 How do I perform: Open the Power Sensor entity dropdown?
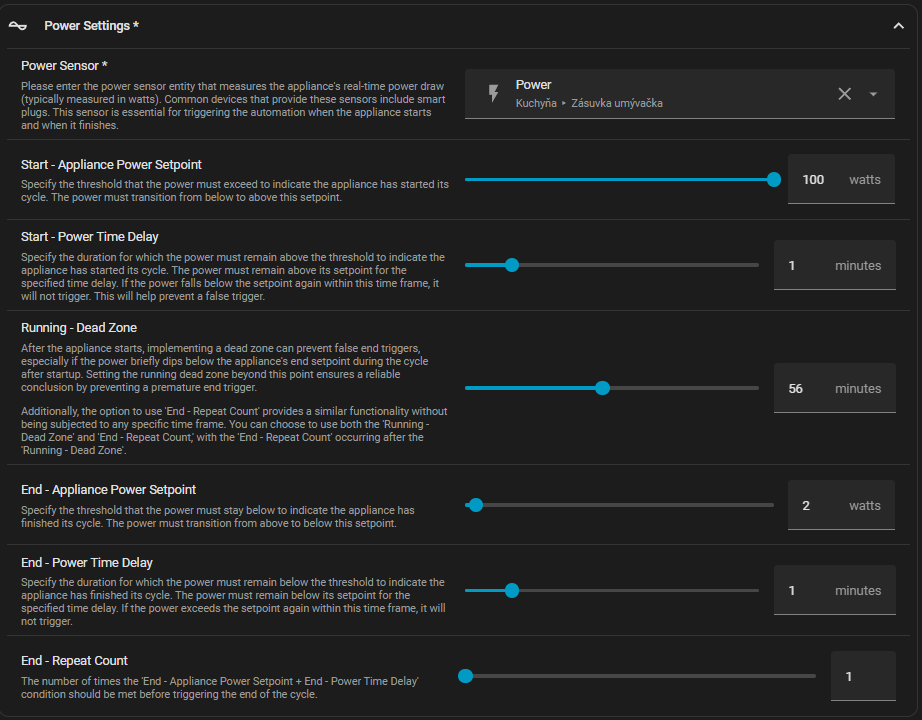(x=873, y=93)
